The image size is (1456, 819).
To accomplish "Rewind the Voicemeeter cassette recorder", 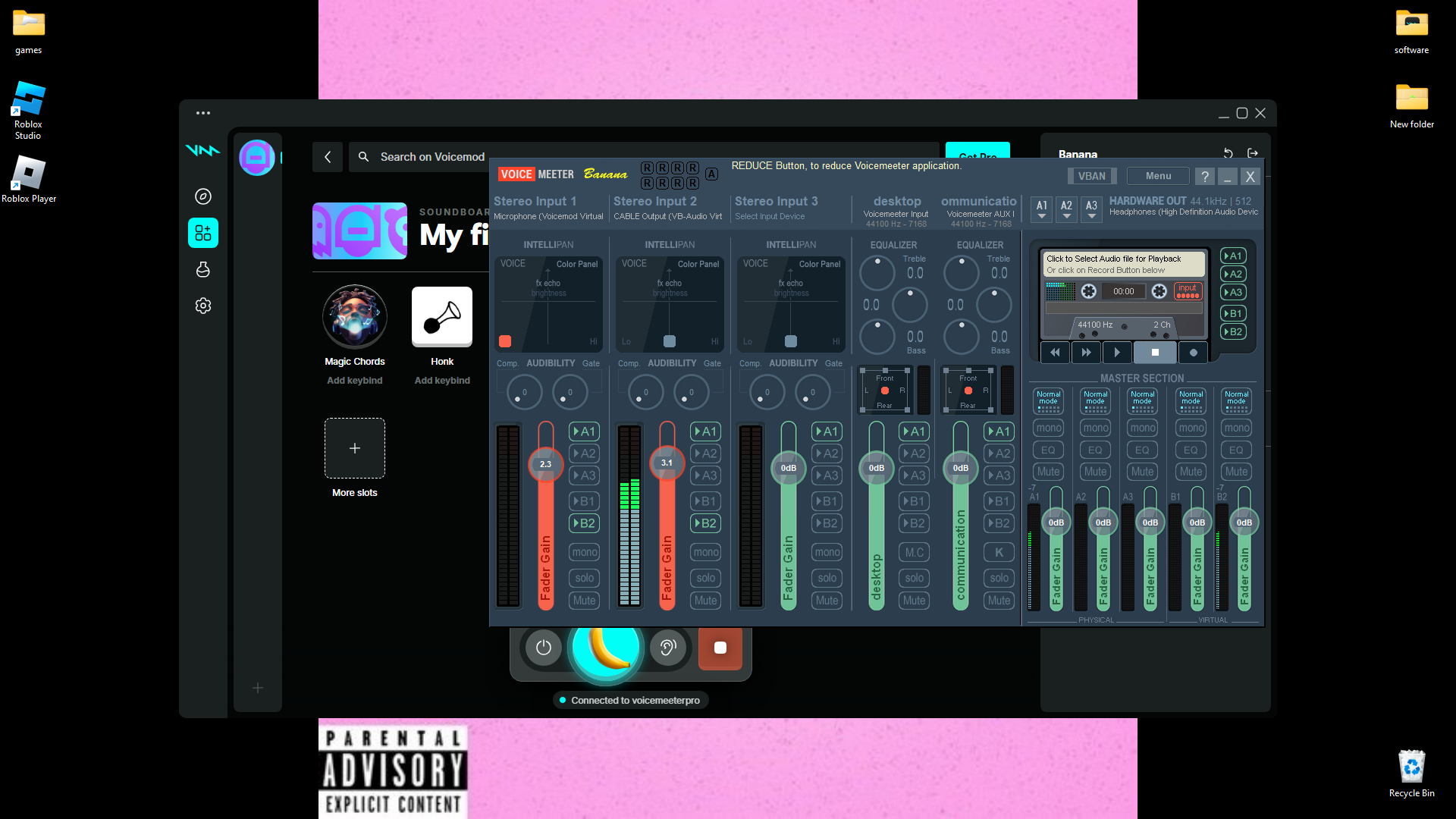I will [1055, 353].
